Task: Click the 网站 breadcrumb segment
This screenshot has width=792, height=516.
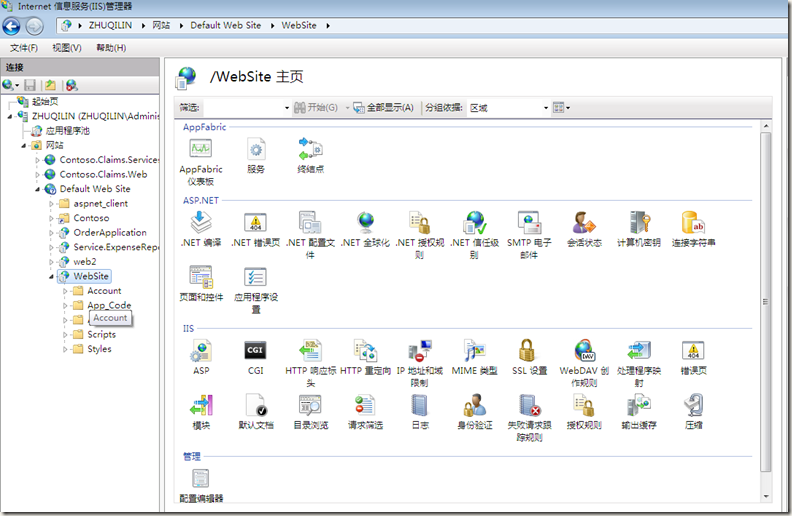Action: (x=161, y=25)
